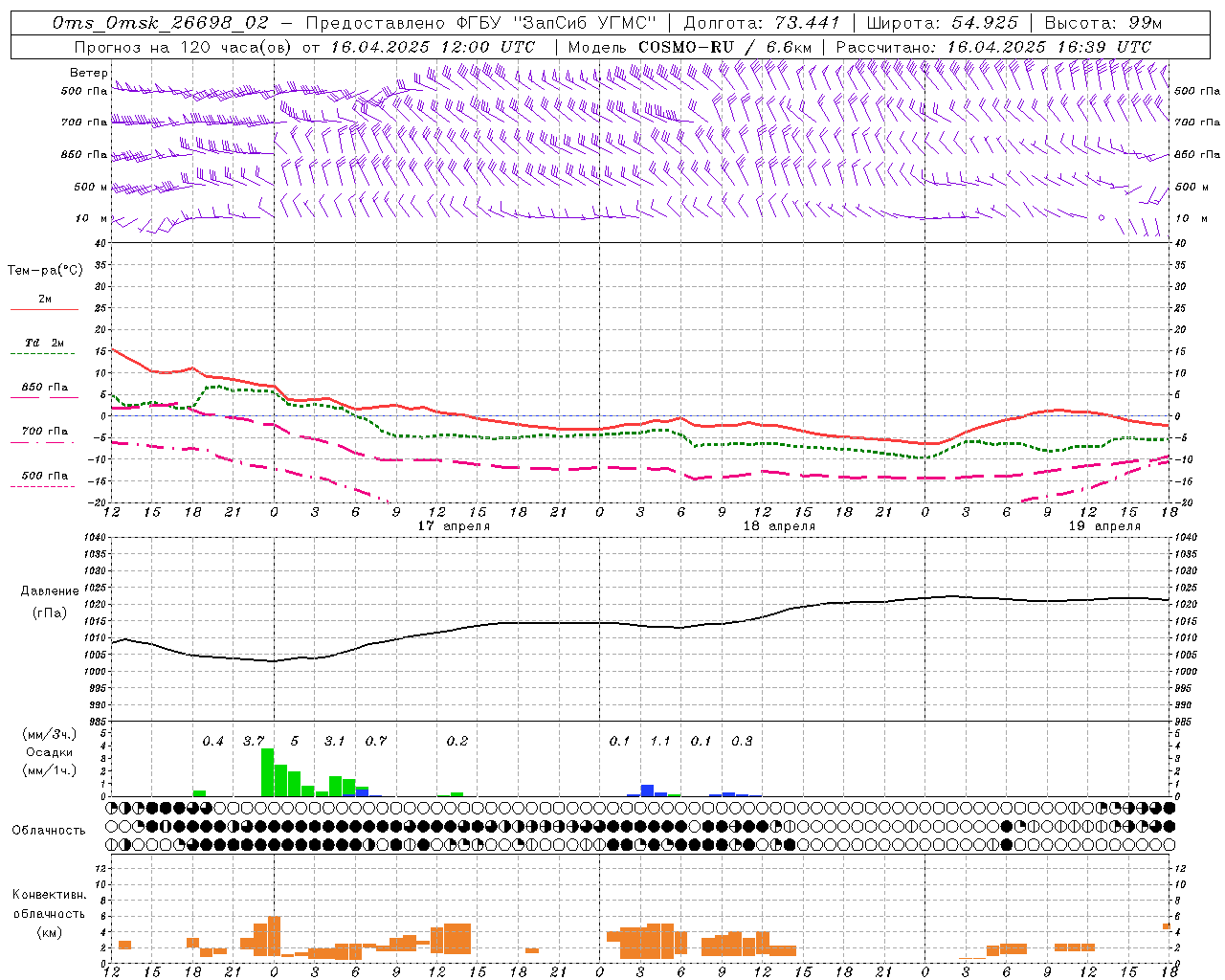Image resolution: width=1225 pixels, height=980 pixels.
Task: Click the 700 гПа temperature legend entry
Action: click(x=44, y=432)
